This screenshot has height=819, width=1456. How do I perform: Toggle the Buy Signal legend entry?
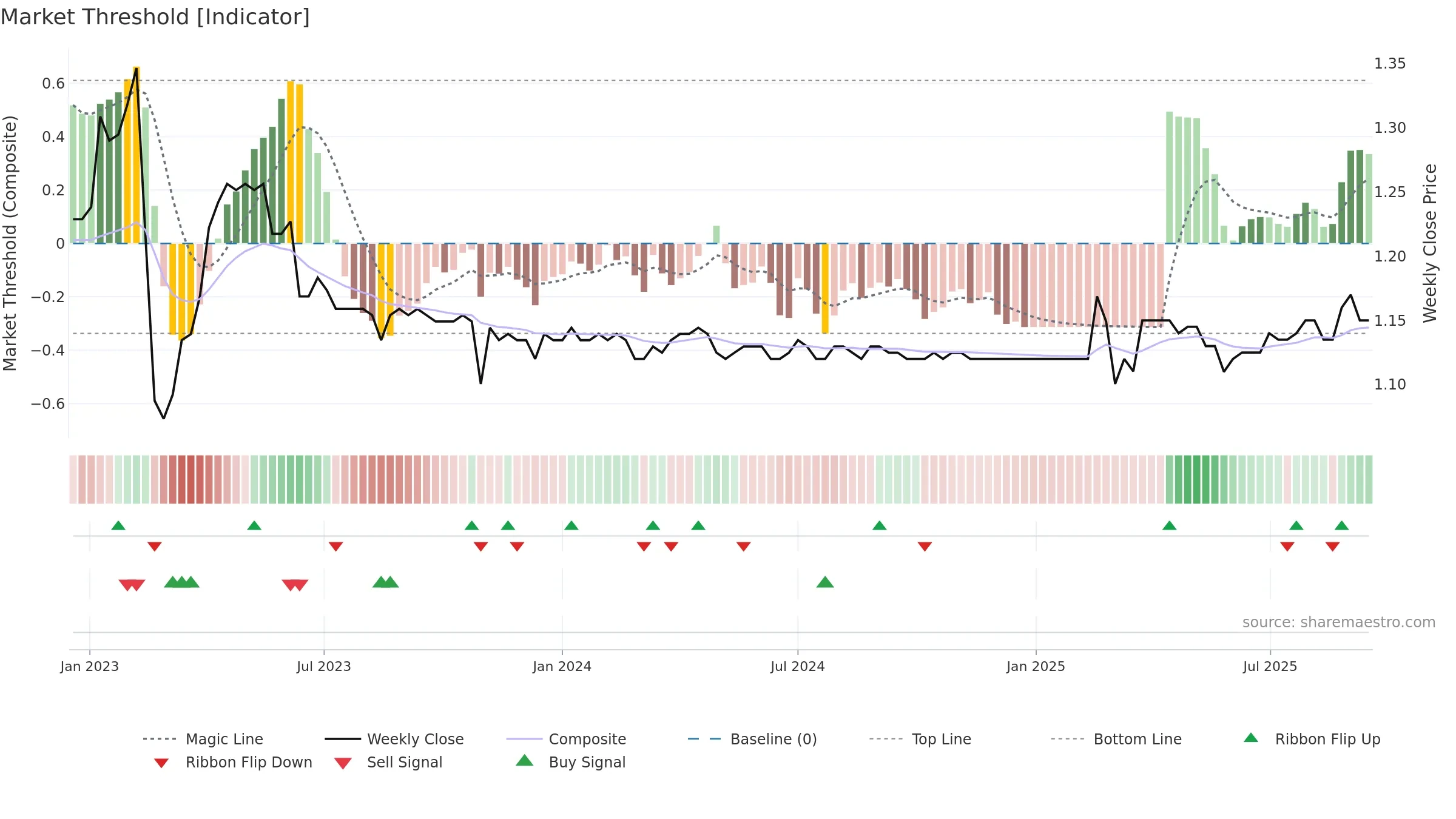coord(570,763)
